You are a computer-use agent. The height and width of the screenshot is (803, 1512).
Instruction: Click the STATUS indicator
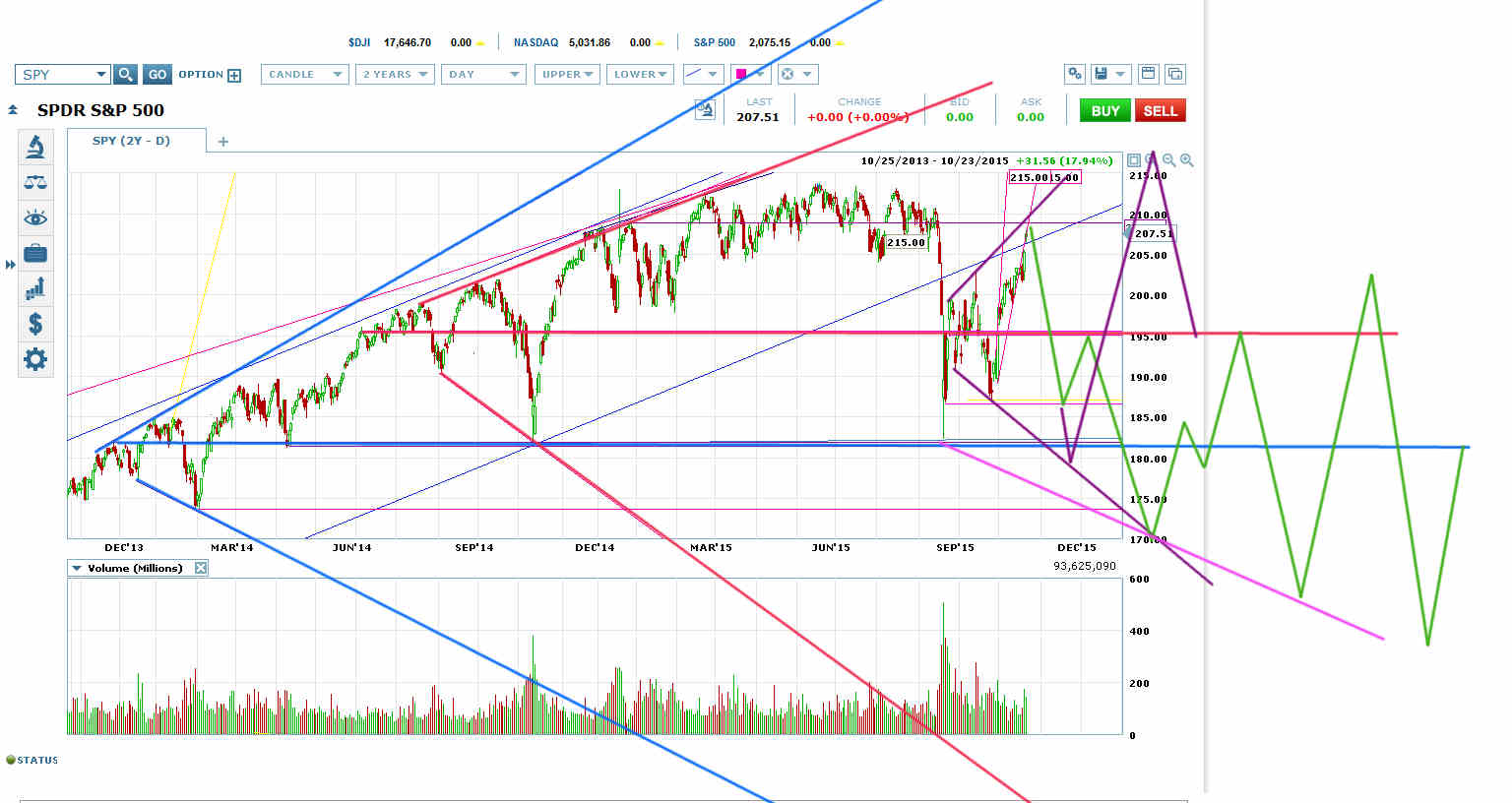(32, 760)
